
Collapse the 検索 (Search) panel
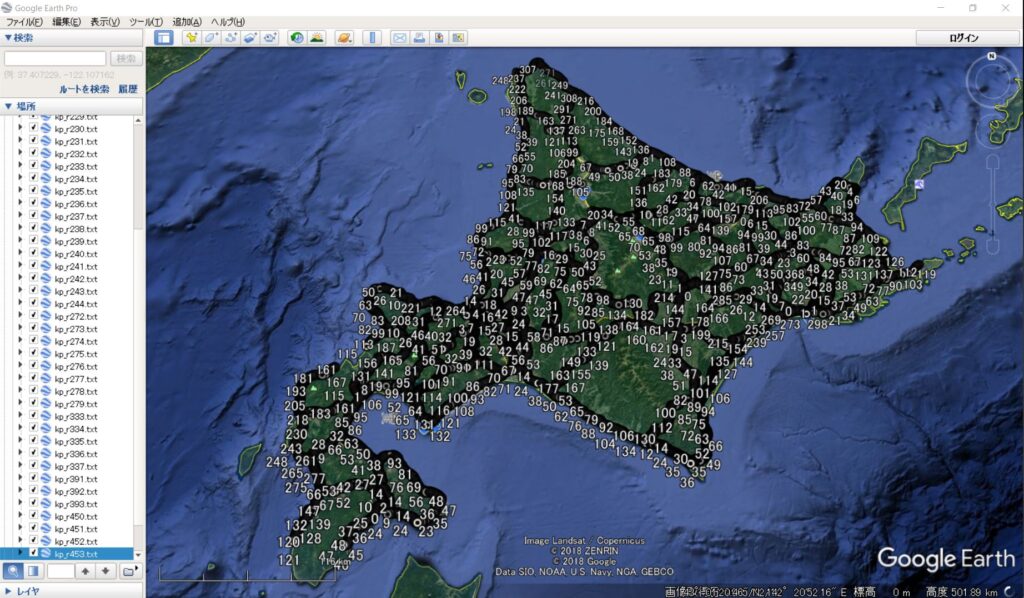[9, 38]
